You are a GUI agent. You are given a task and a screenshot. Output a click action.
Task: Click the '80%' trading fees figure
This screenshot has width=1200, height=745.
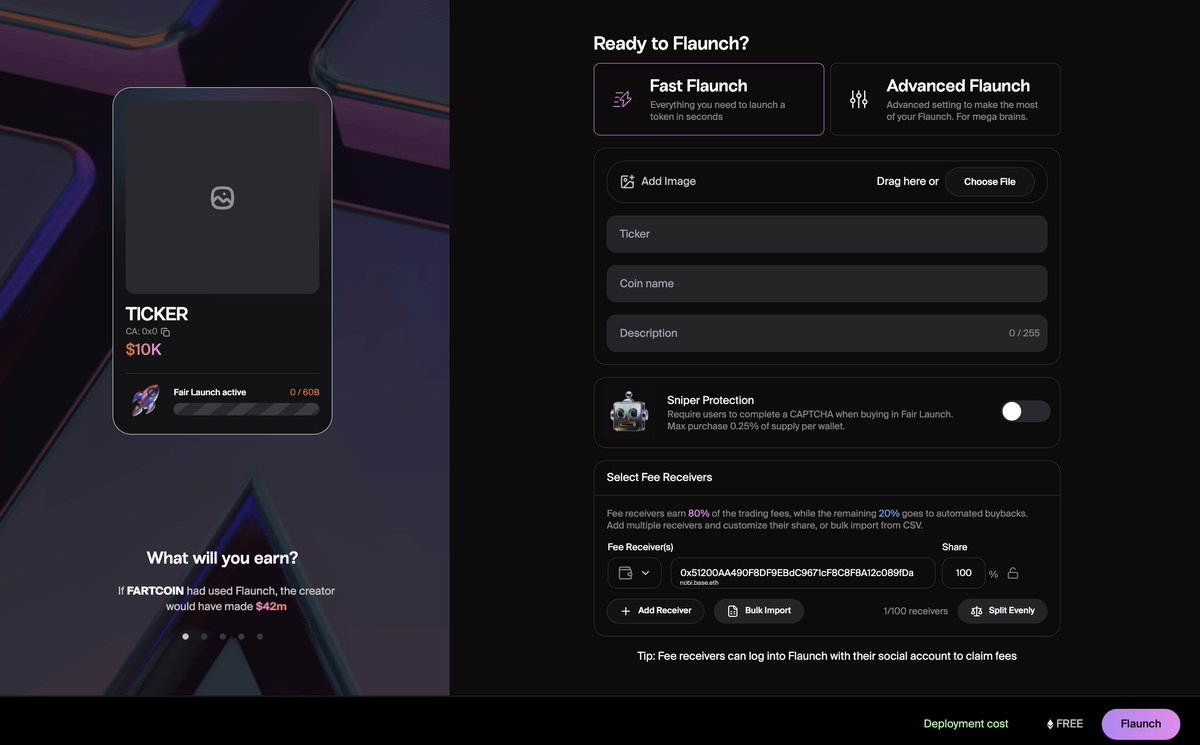pyautogui.click(x=699, y=513)
